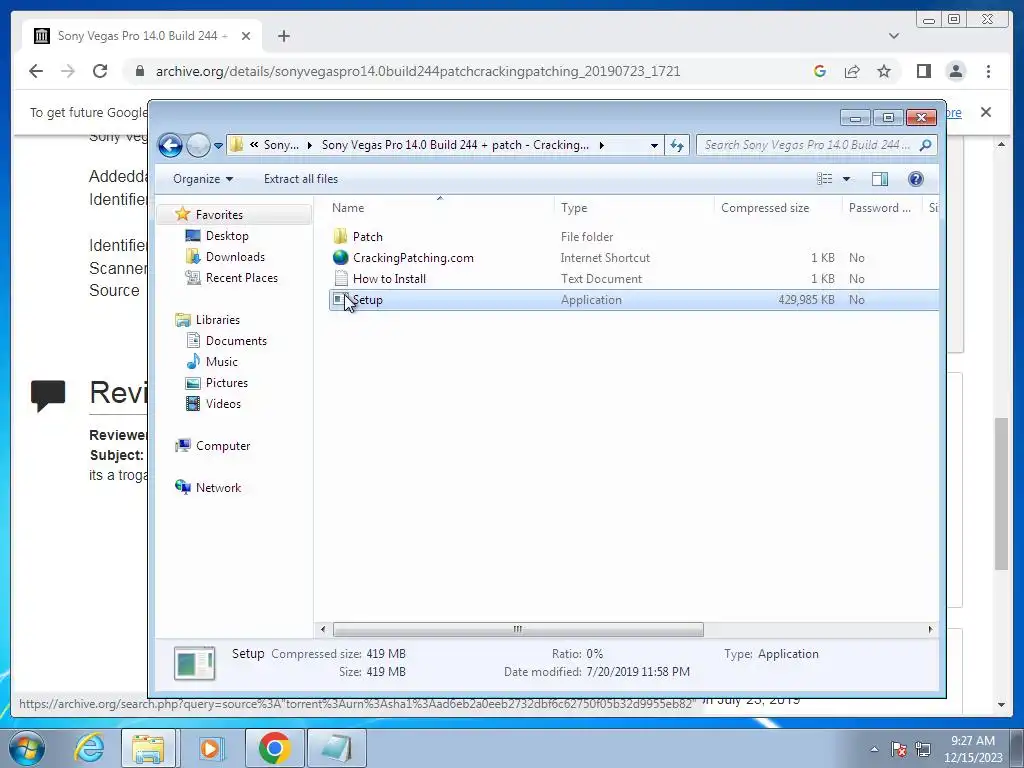The width and height of the screenshot is (1024, 768).
Task: Select the How to Install text document
Action: pyautogui.click(x=389, y=279)
